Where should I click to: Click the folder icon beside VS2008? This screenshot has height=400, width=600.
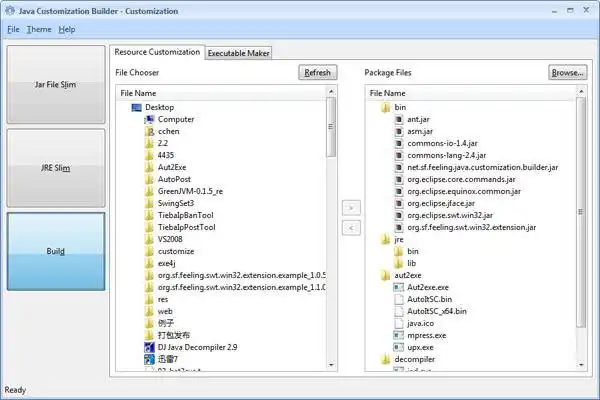pyautogui.click(x=149, y=239)
